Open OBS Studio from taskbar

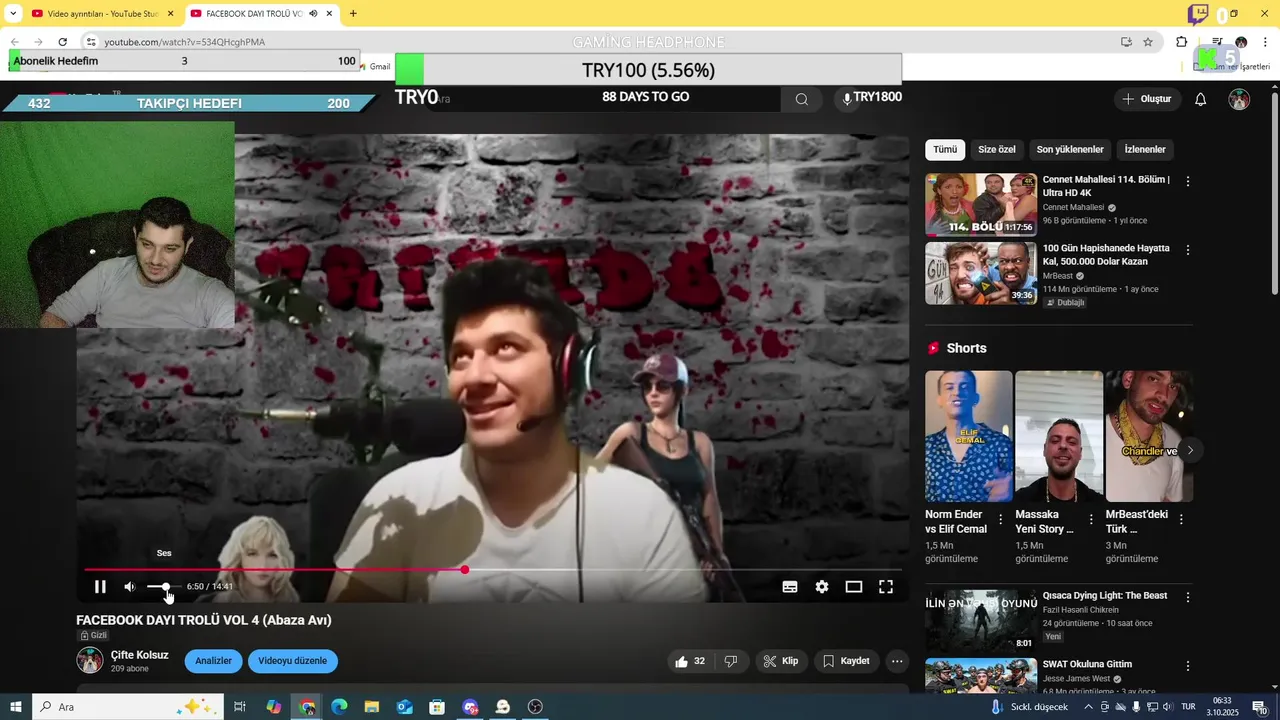536,707
